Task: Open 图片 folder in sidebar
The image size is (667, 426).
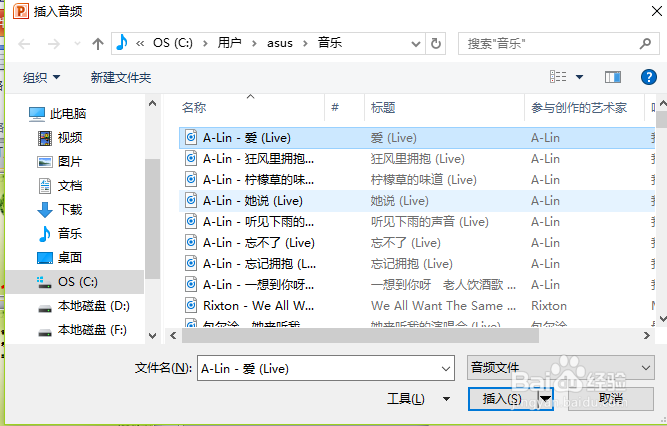Action: pos(60,162)
